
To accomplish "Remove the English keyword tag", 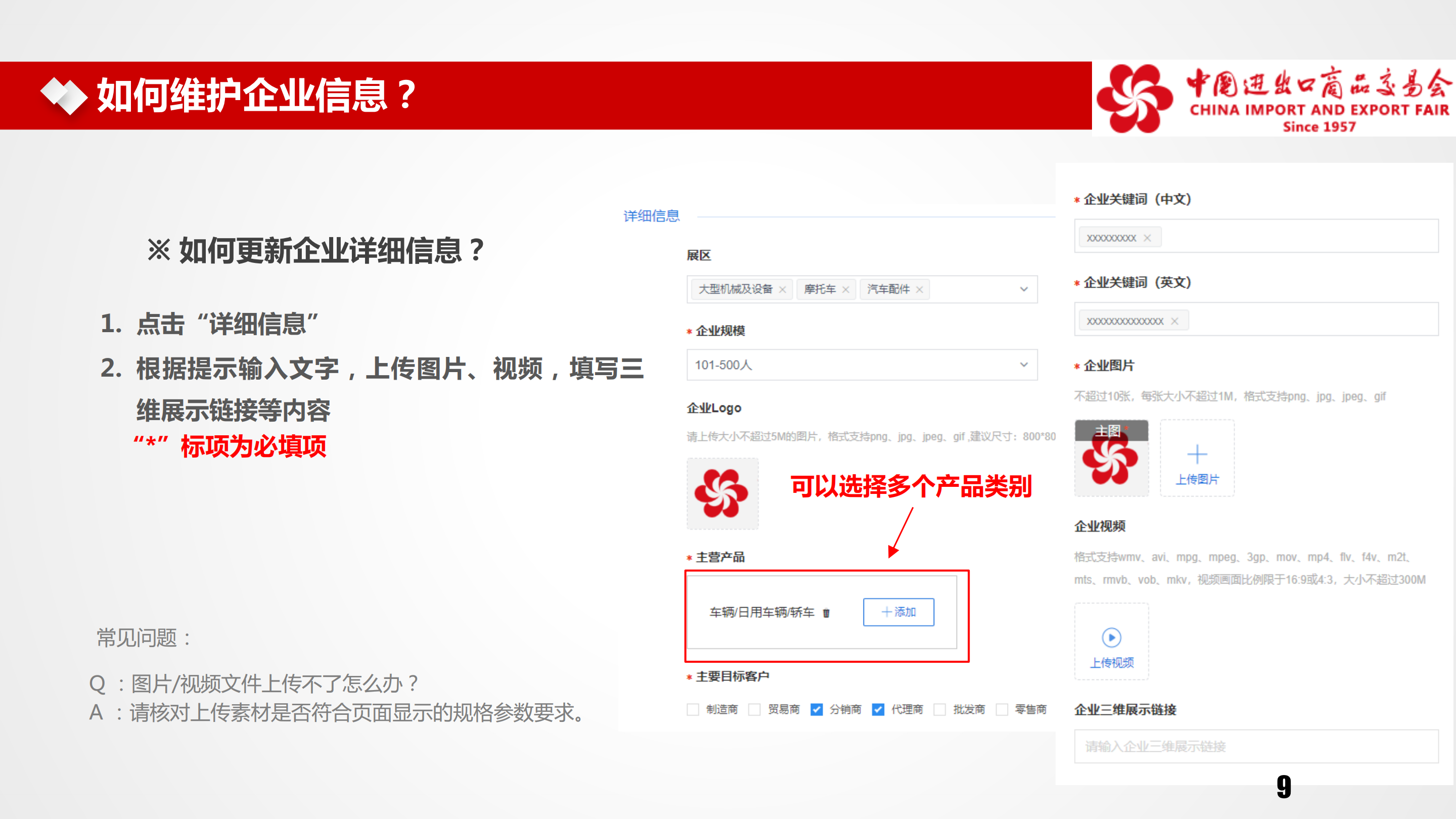I will 1174,321.
